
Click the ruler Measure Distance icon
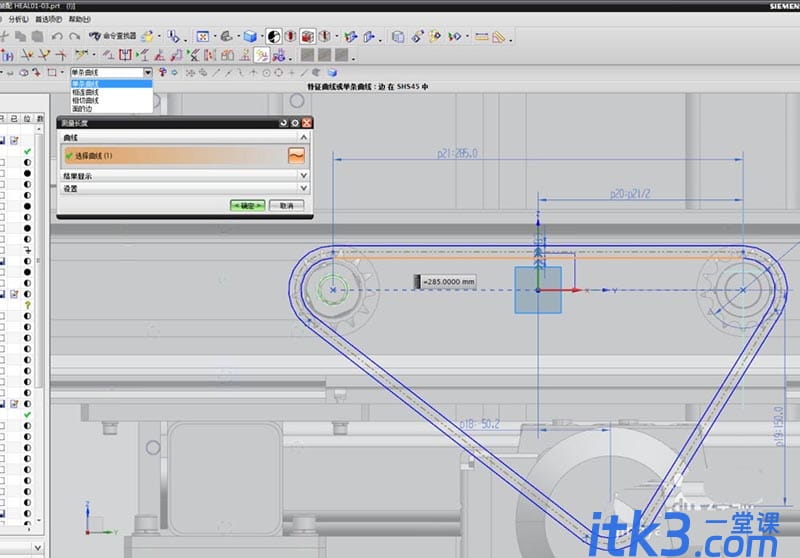pyautogui.click(x=481, y=37)
